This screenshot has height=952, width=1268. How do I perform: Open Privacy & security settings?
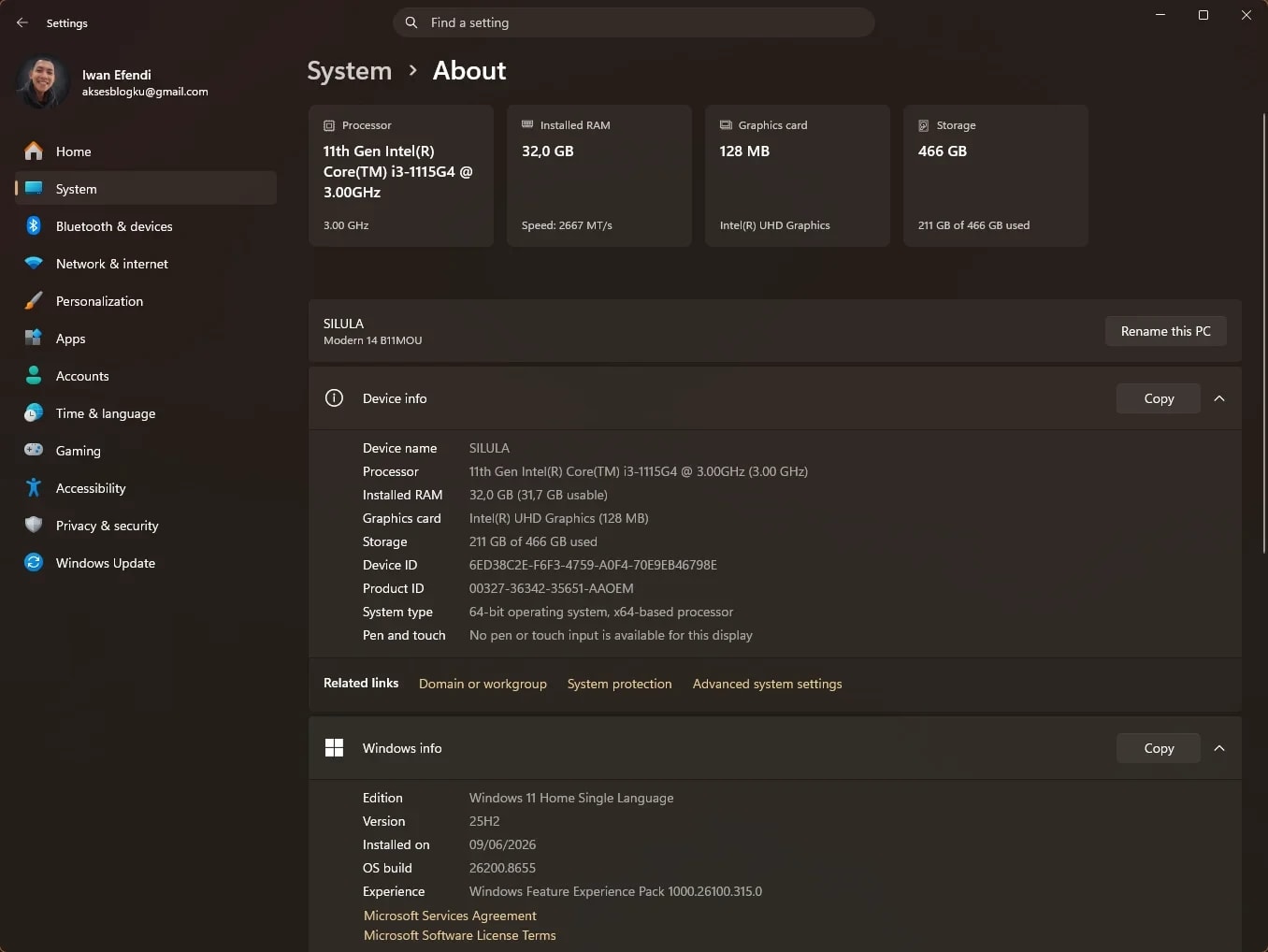(x=146, y=526)
